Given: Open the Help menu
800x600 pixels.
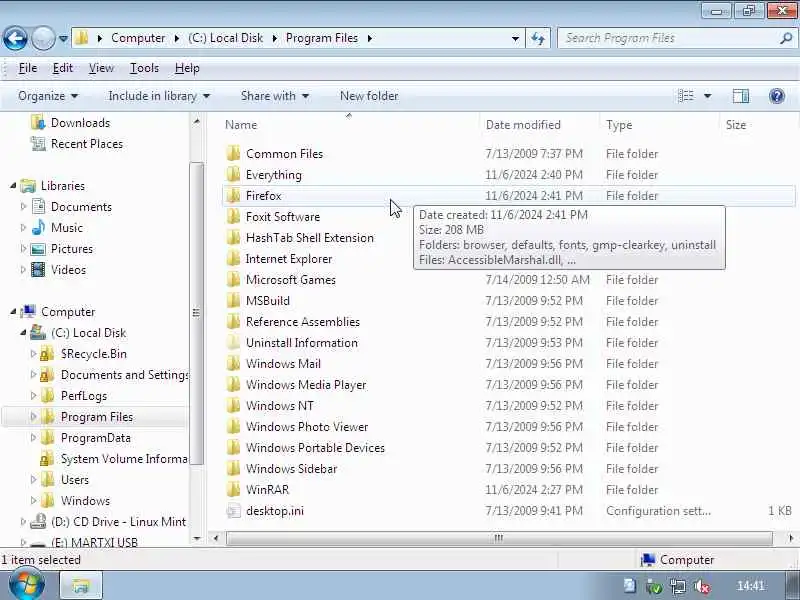Looking at the screenshot, I should point(187,68).
